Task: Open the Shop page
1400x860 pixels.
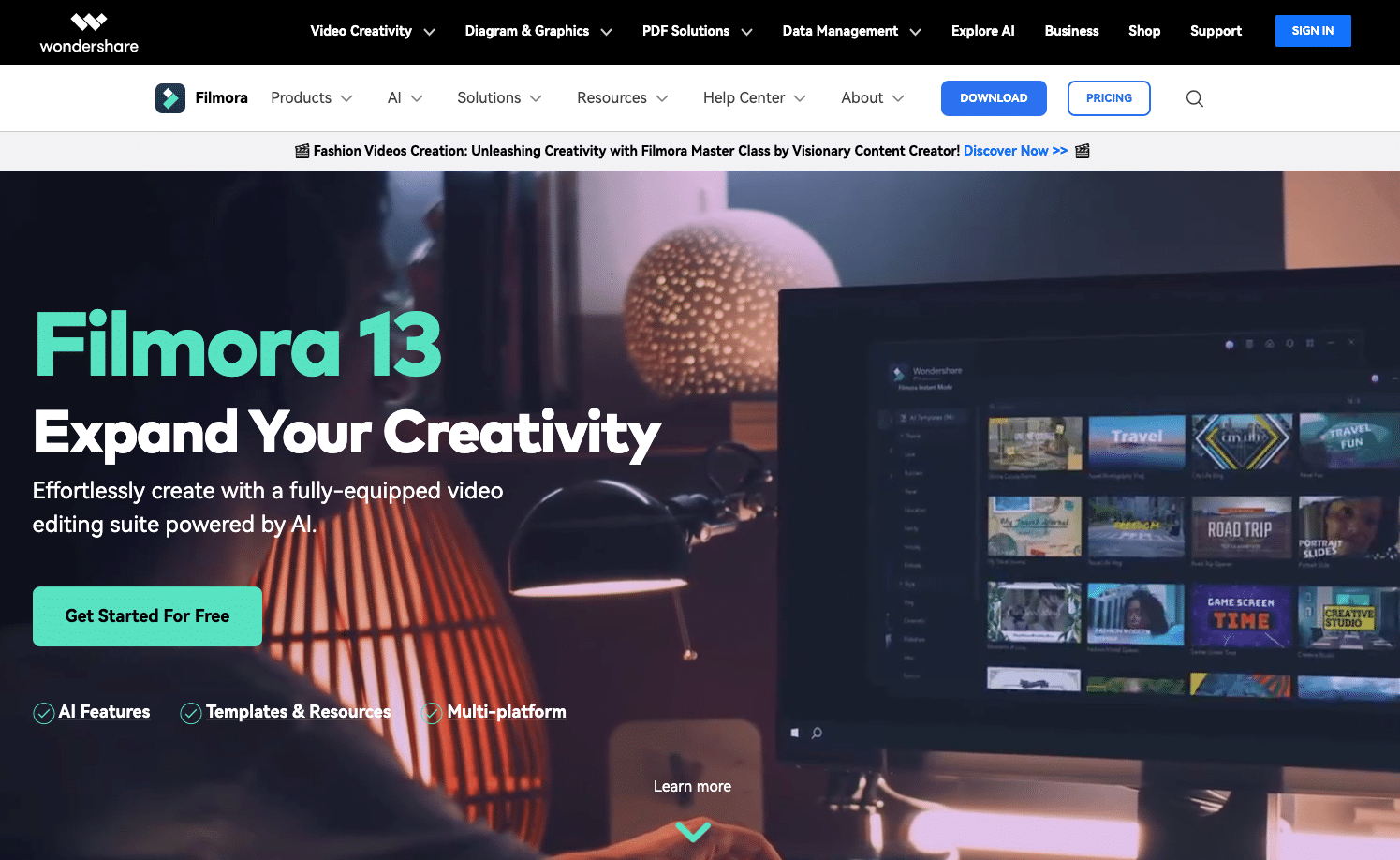Action: pos(1144,31)
